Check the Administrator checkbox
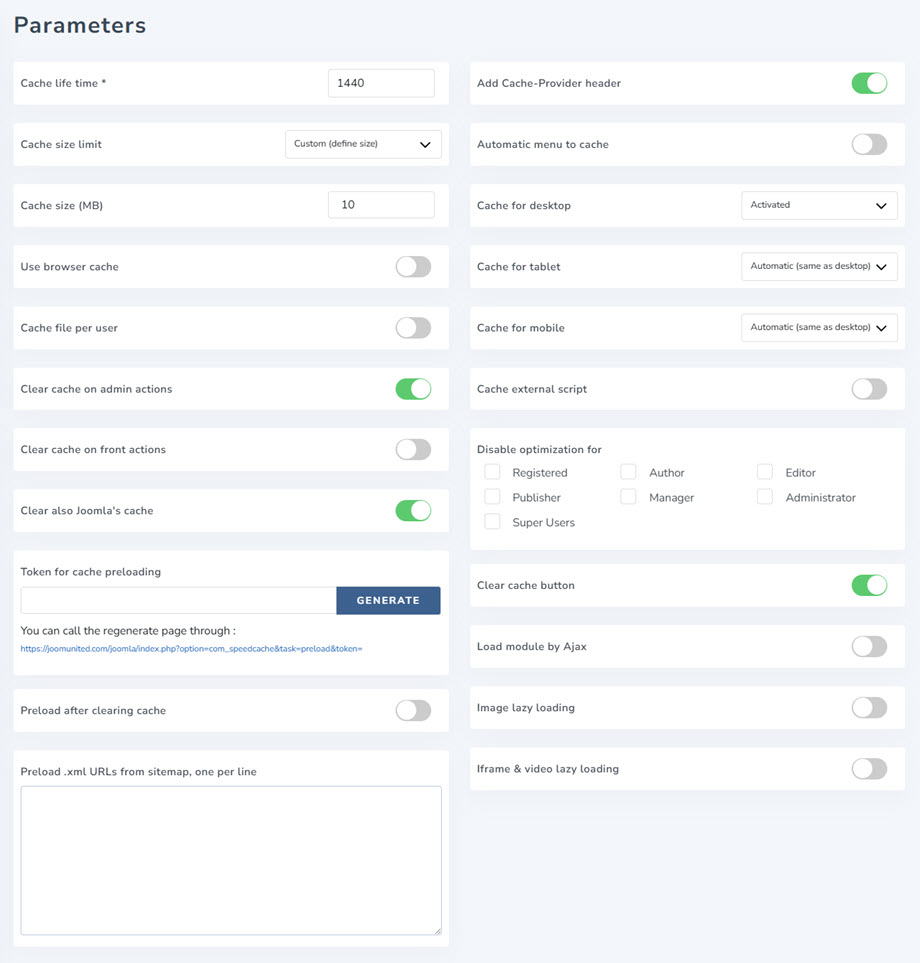The image size is (920, 963). pos(765,497)
